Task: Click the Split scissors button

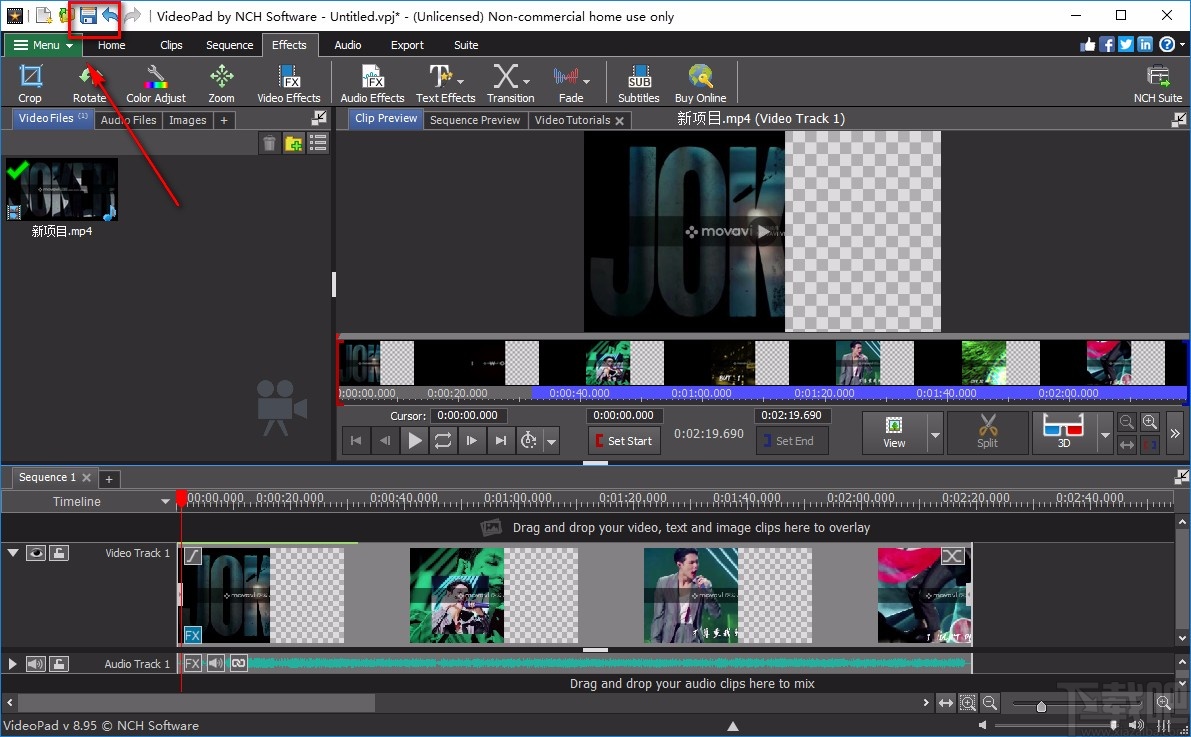Action: [987, 433]
